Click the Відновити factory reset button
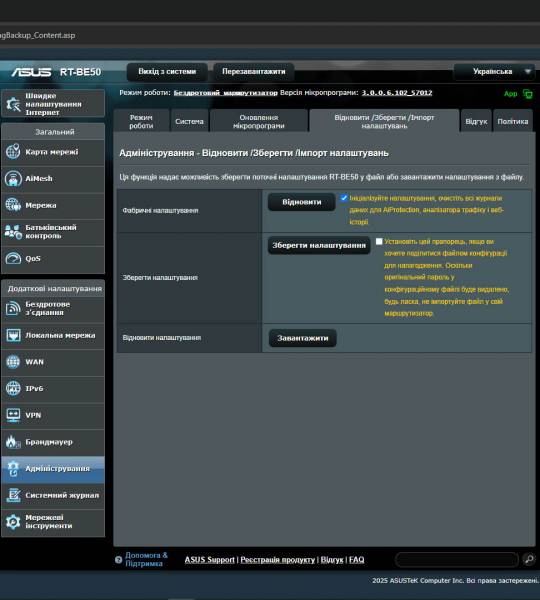Image resolution: width=540 pixels, height=600 pixels. coord(302,202)
